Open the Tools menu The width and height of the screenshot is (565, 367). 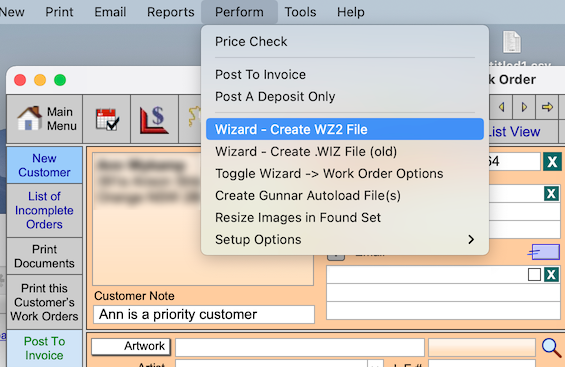coord(300,12)
